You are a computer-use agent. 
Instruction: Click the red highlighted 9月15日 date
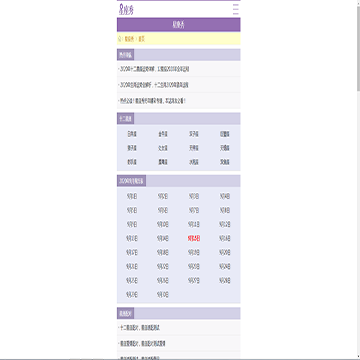[x=194, y=238]
